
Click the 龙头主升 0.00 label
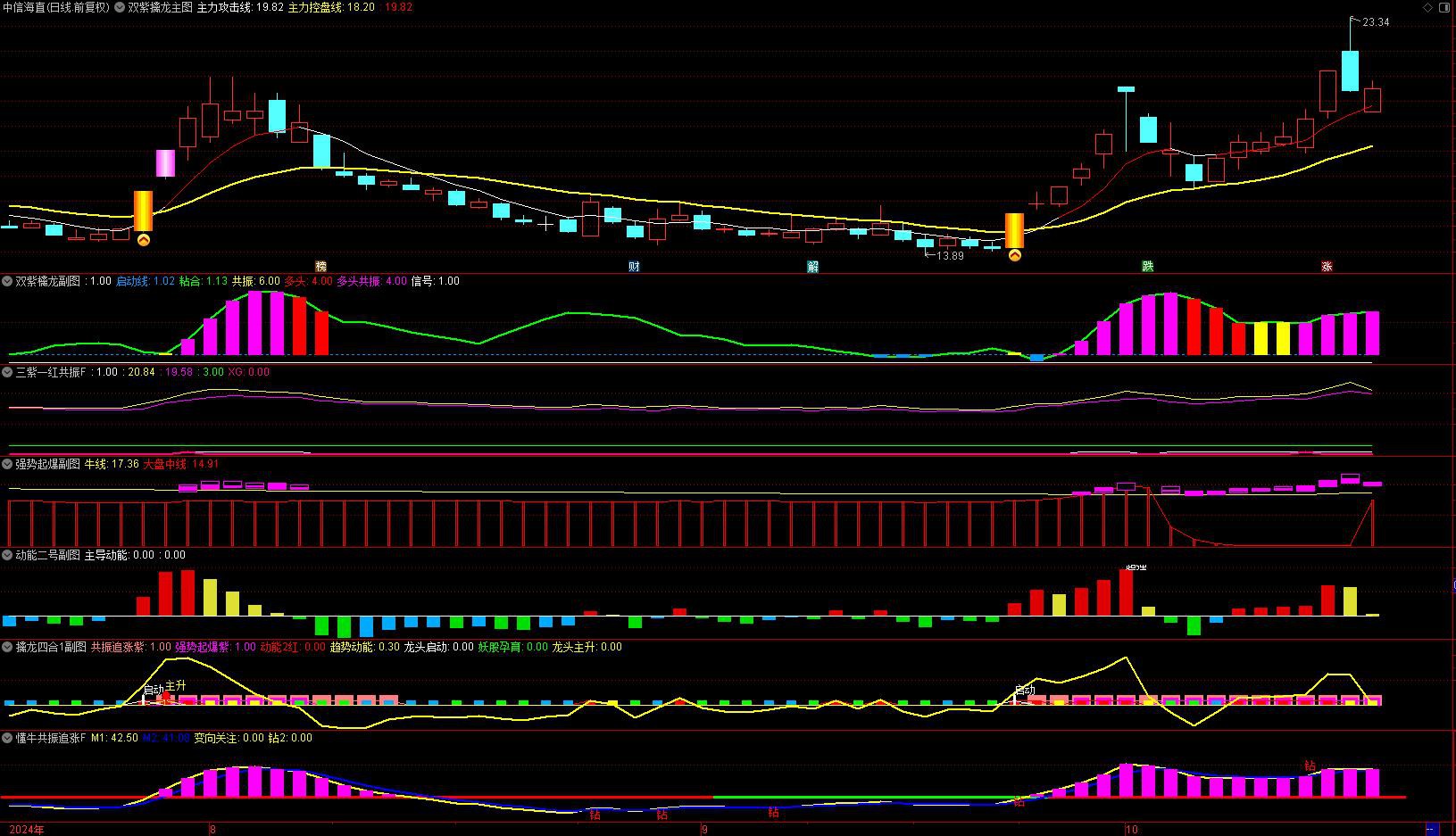[x=587, y=647]
